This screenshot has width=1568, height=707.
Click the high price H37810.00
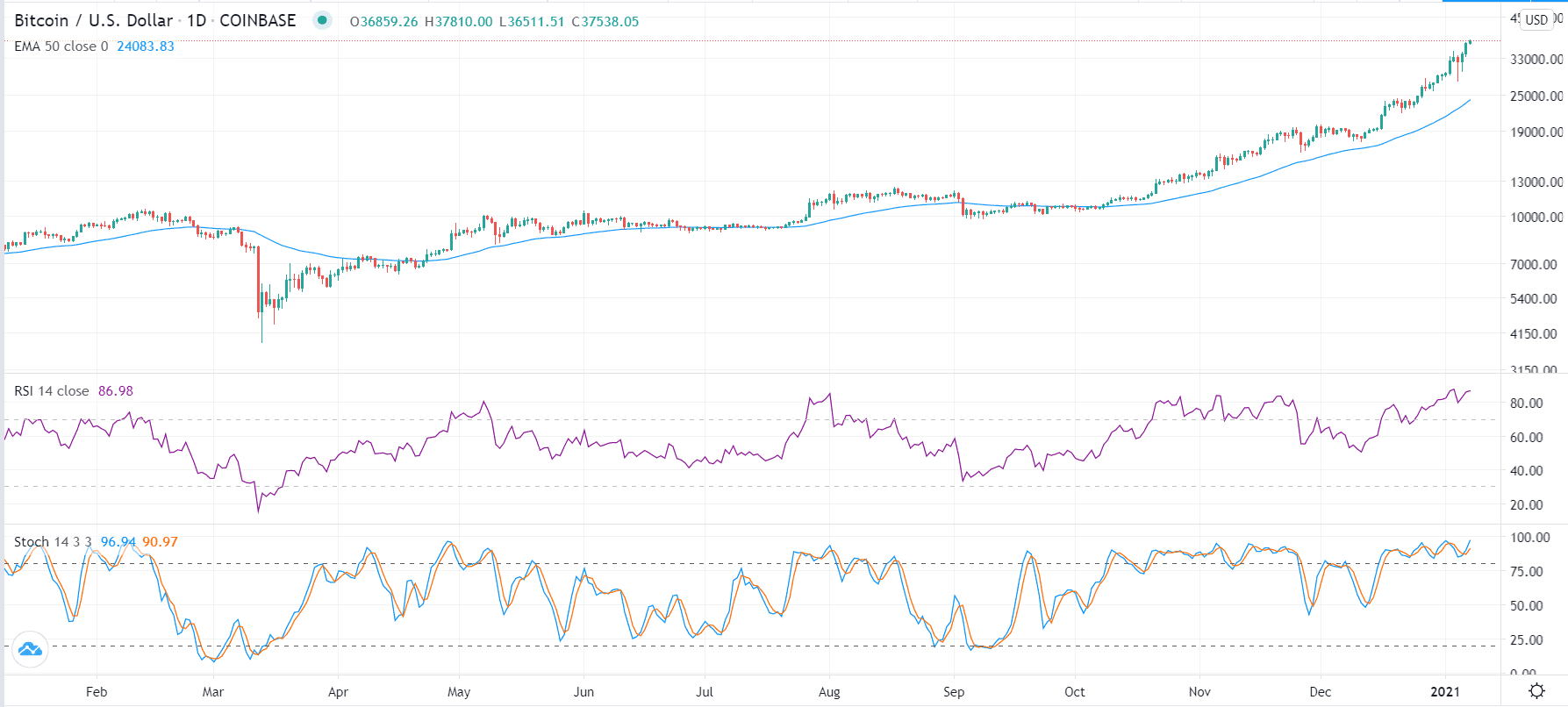[459, 22]
